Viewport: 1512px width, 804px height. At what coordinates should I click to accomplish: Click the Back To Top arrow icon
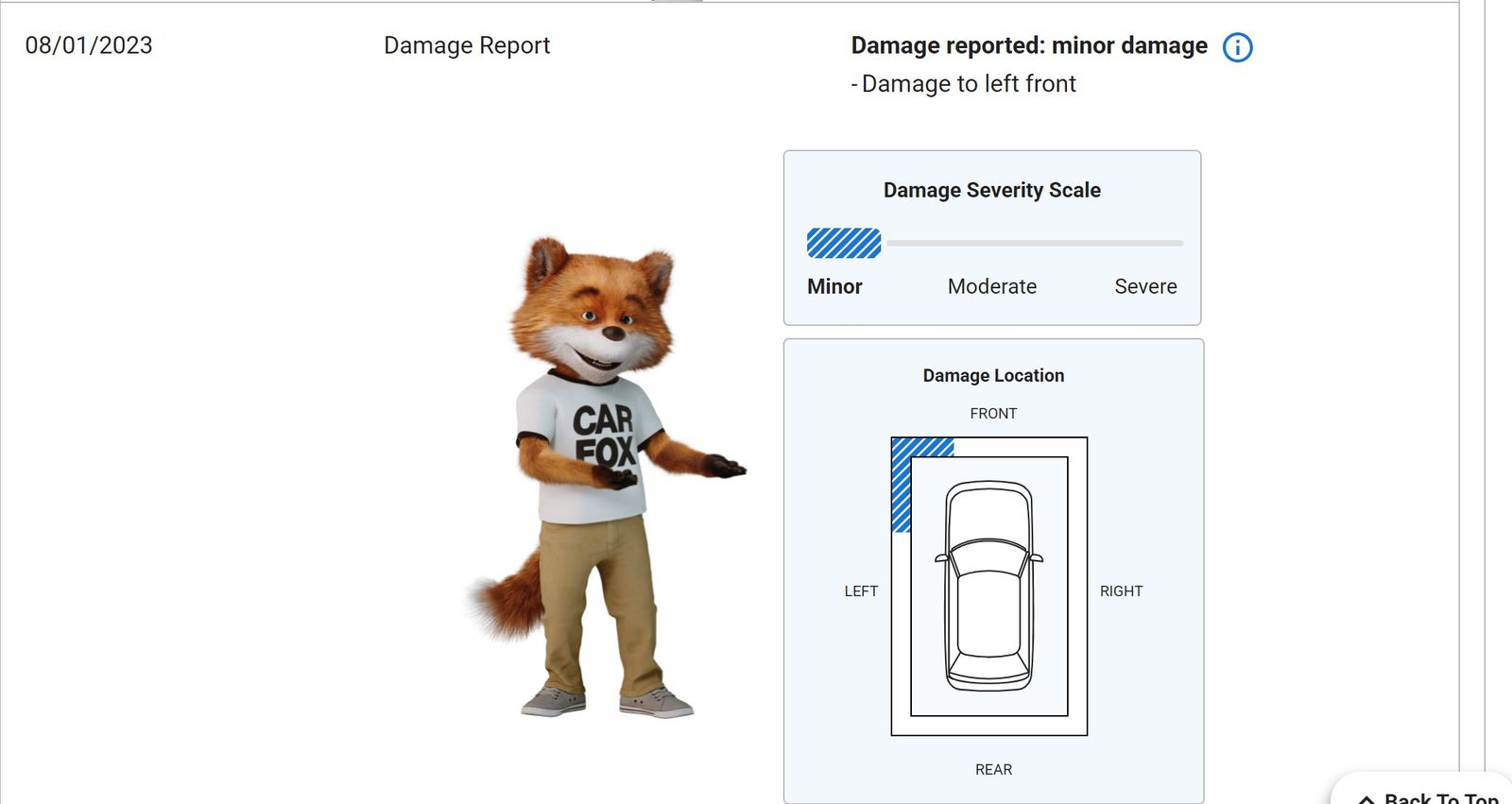coord(1366,799)
